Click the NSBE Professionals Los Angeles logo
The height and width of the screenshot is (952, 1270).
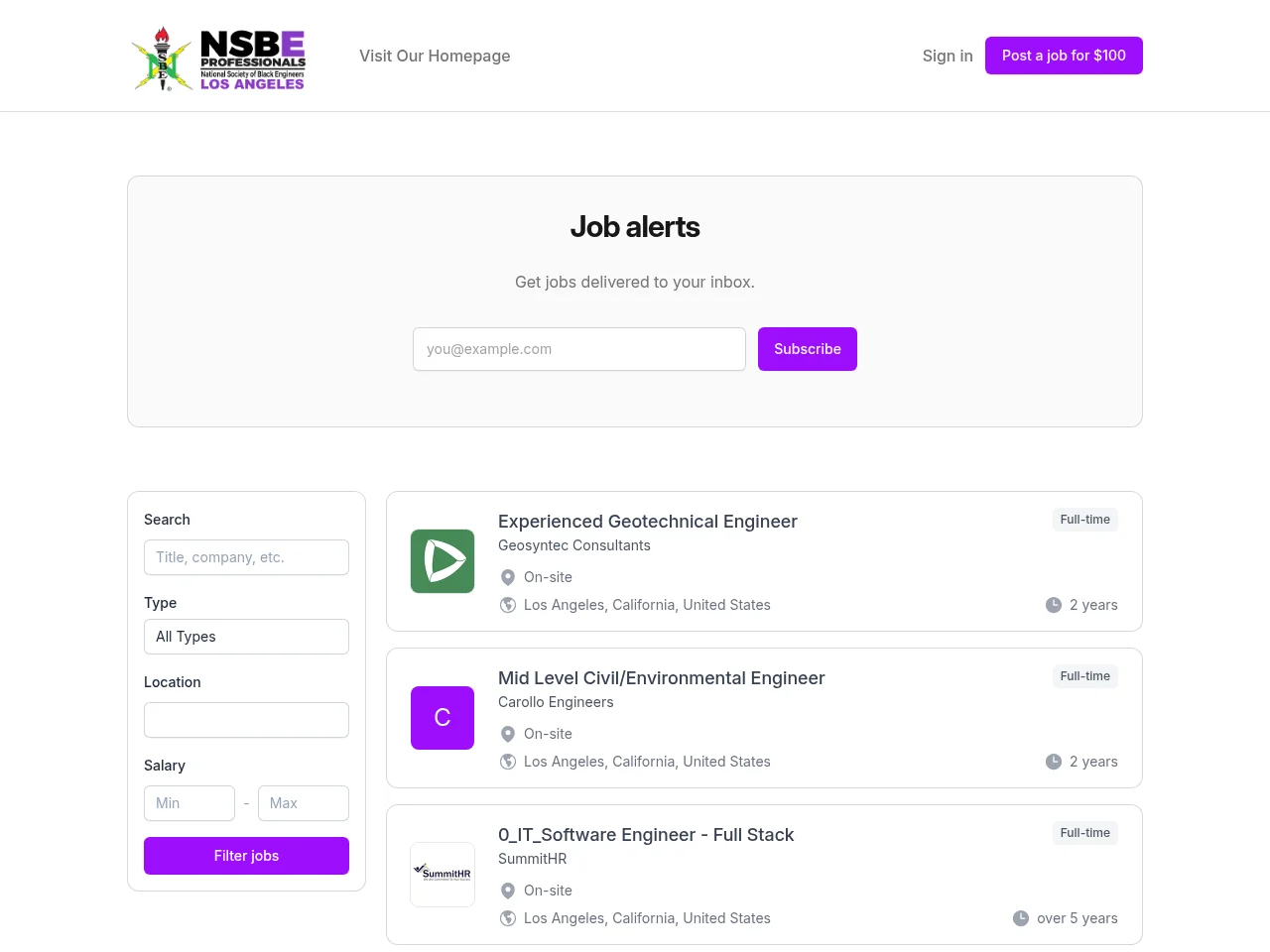click(218, 59)
